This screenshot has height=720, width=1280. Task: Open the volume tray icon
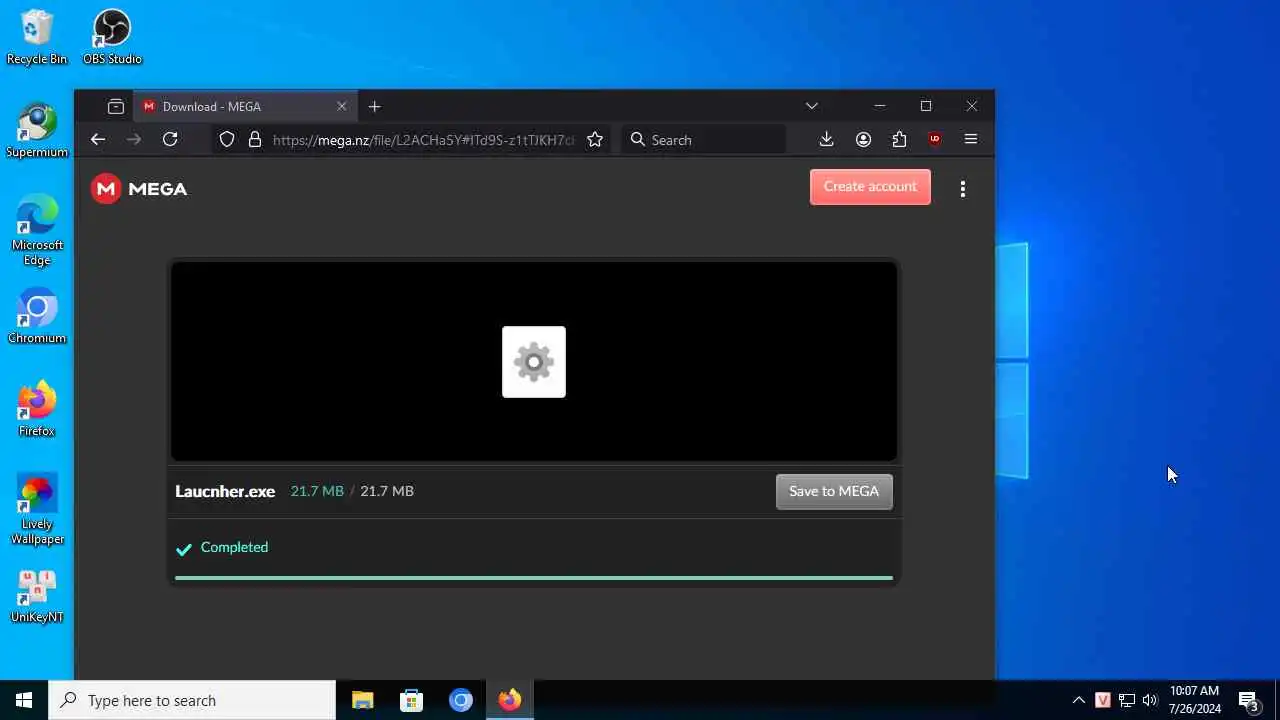click(1150, 700)
